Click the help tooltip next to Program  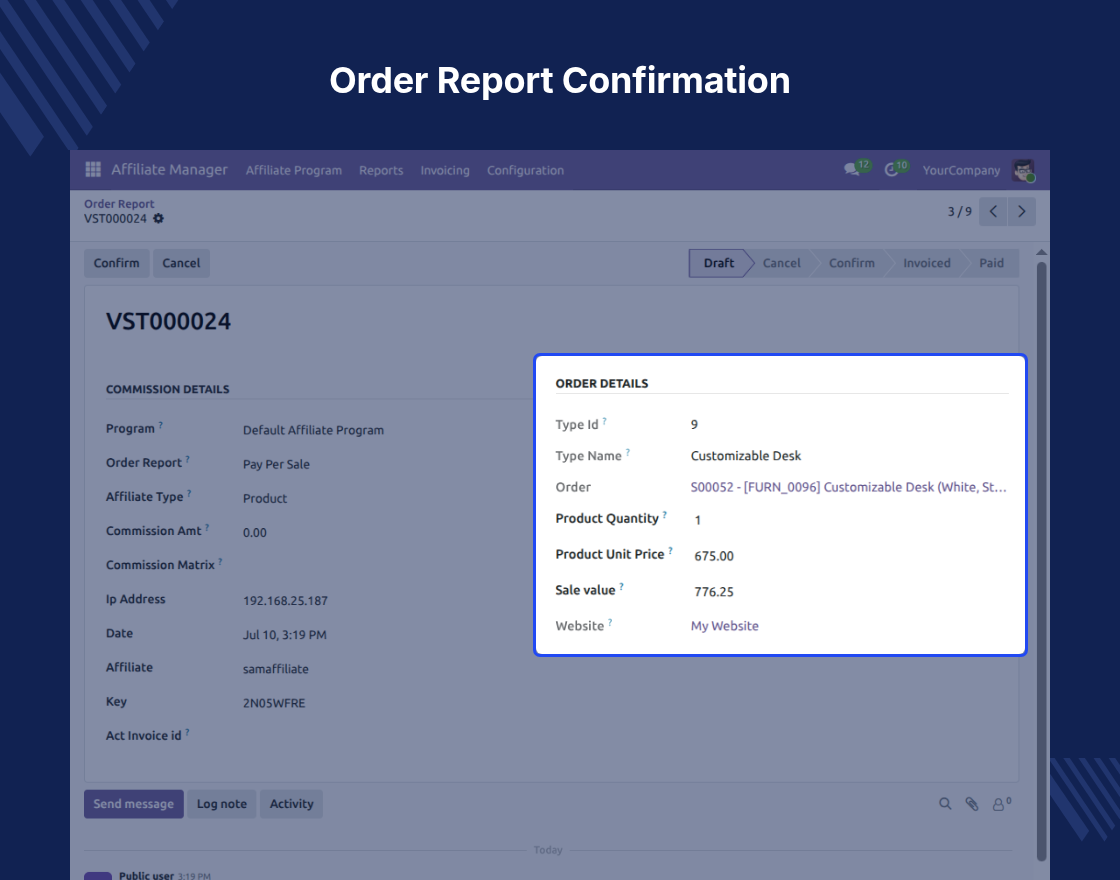tap(161, 425)
